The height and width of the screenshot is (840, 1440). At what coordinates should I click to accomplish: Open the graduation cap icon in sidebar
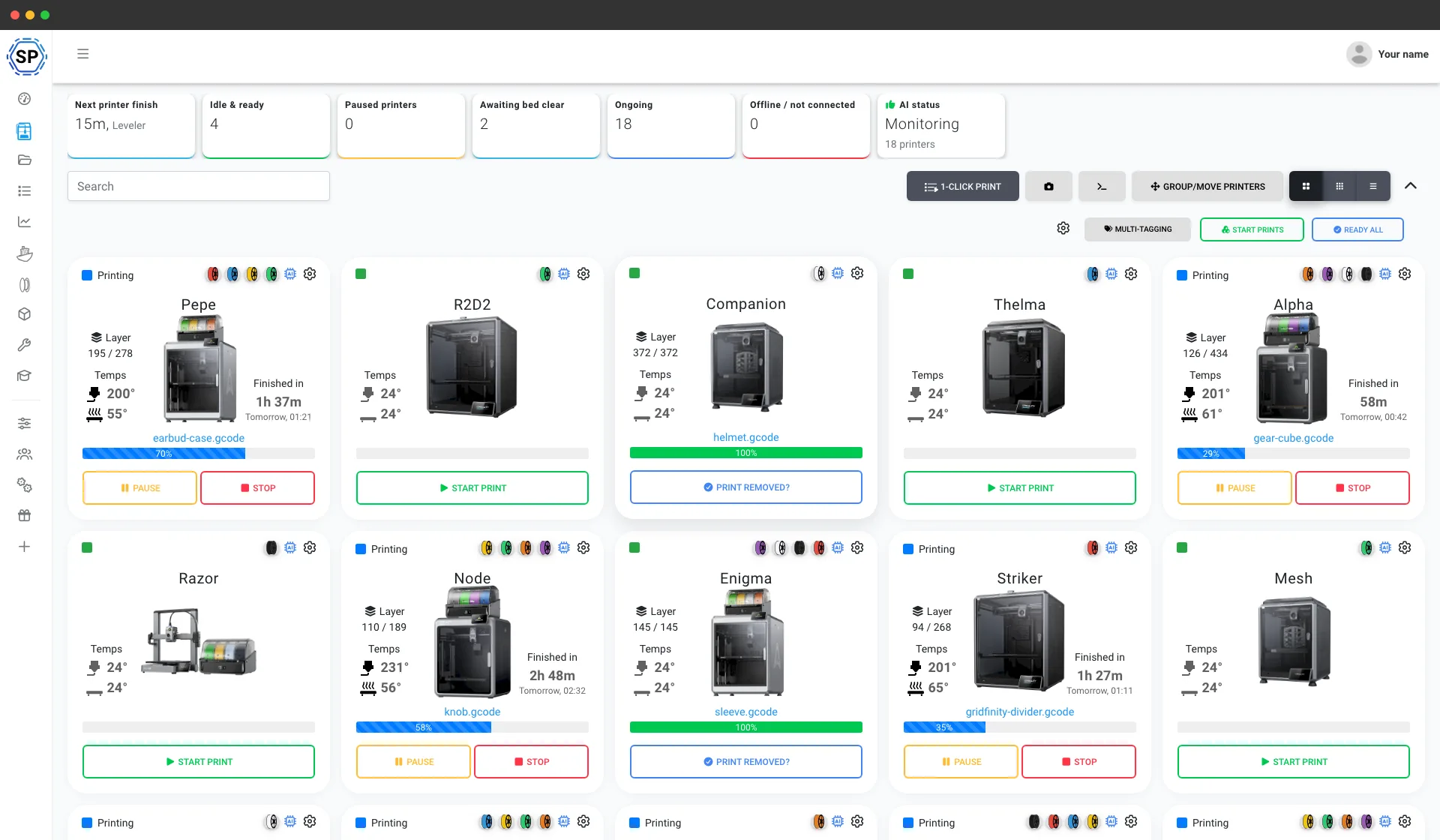pyautogui.click(x=25, y=376)
